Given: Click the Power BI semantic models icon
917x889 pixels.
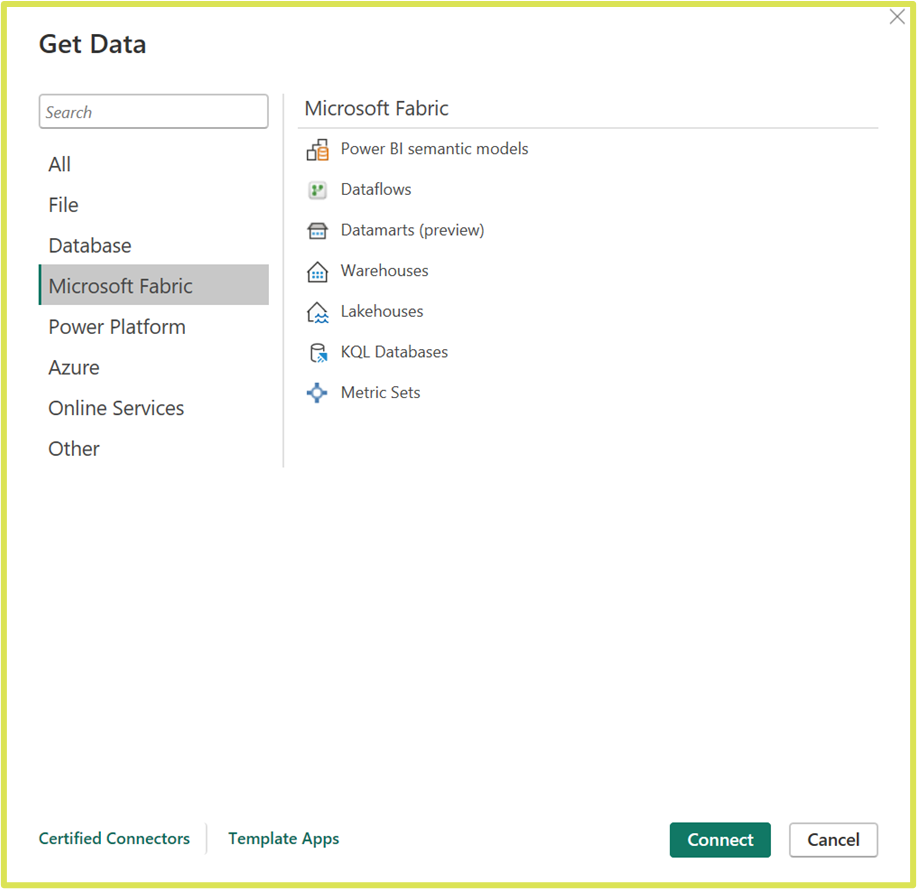Looking at the screenshot, I should click(x=318, y=150).
